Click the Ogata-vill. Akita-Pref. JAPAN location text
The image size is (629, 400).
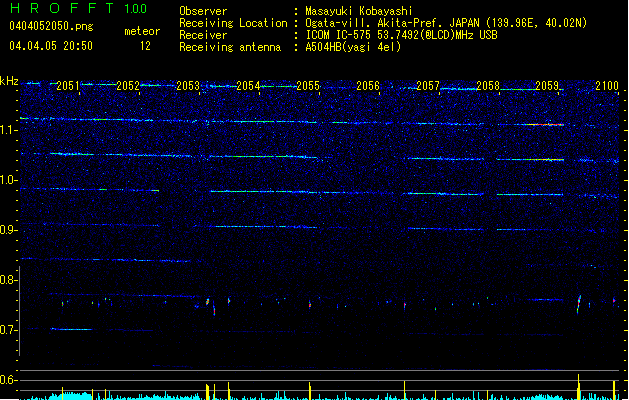click(446, 23)
